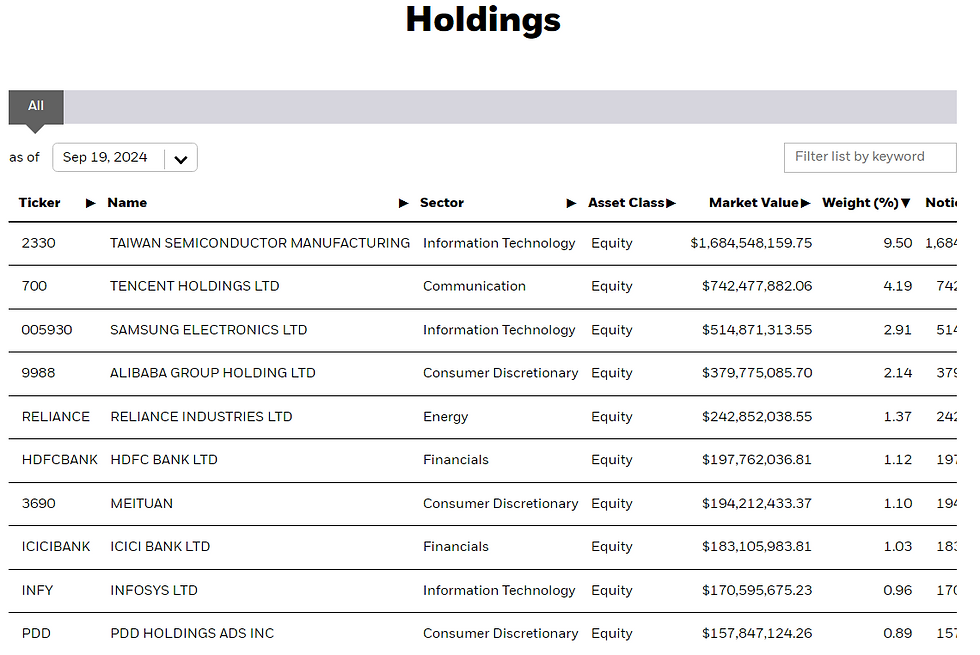Viewport: 980px width, 655px height.
Task: Select ALIBABA GROUP HOLDING LTD name
Action: [212, 373]
